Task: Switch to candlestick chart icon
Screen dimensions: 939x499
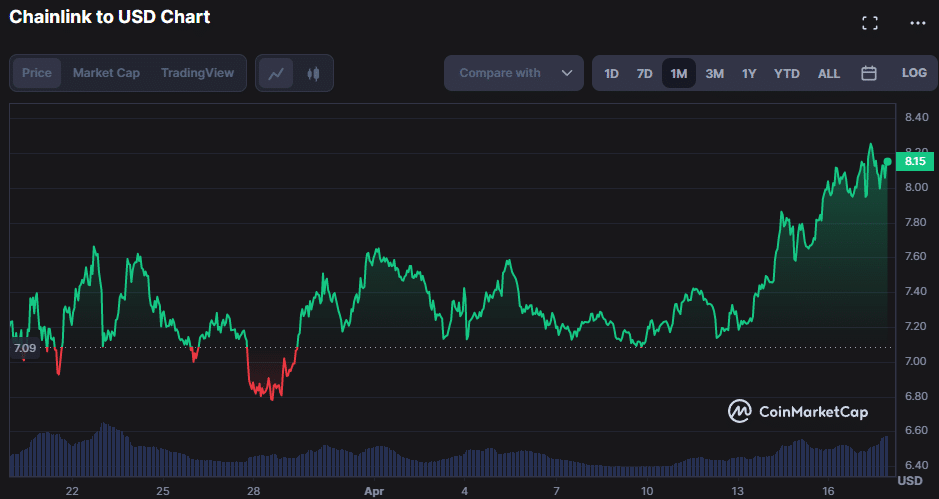Action: tap(313, 73)
